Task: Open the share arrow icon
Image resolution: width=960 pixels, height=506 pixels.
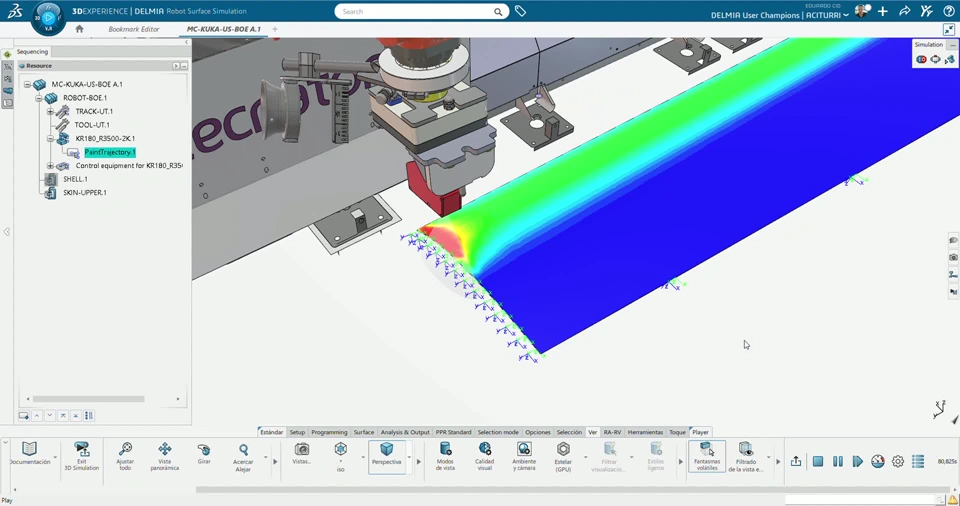Action: click(x=904, y=12)
